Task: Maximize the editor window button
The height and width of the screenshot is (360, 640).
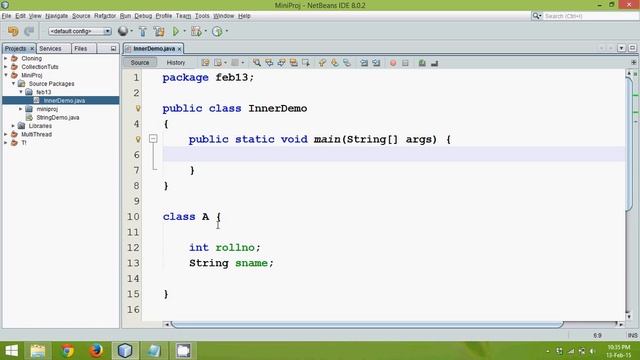Action: pos(632,48)
